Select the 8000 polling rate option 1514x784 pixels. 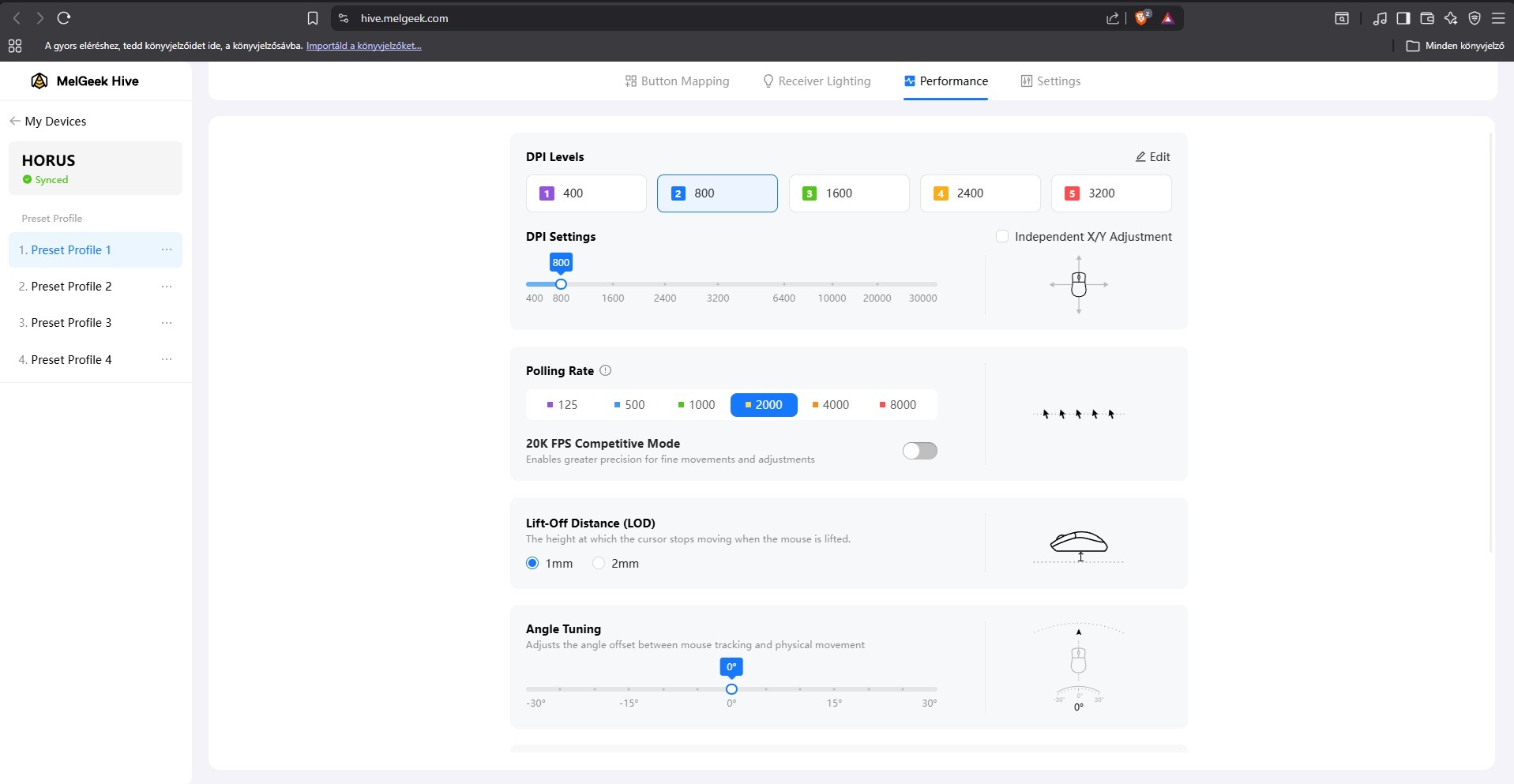point(898,404)
